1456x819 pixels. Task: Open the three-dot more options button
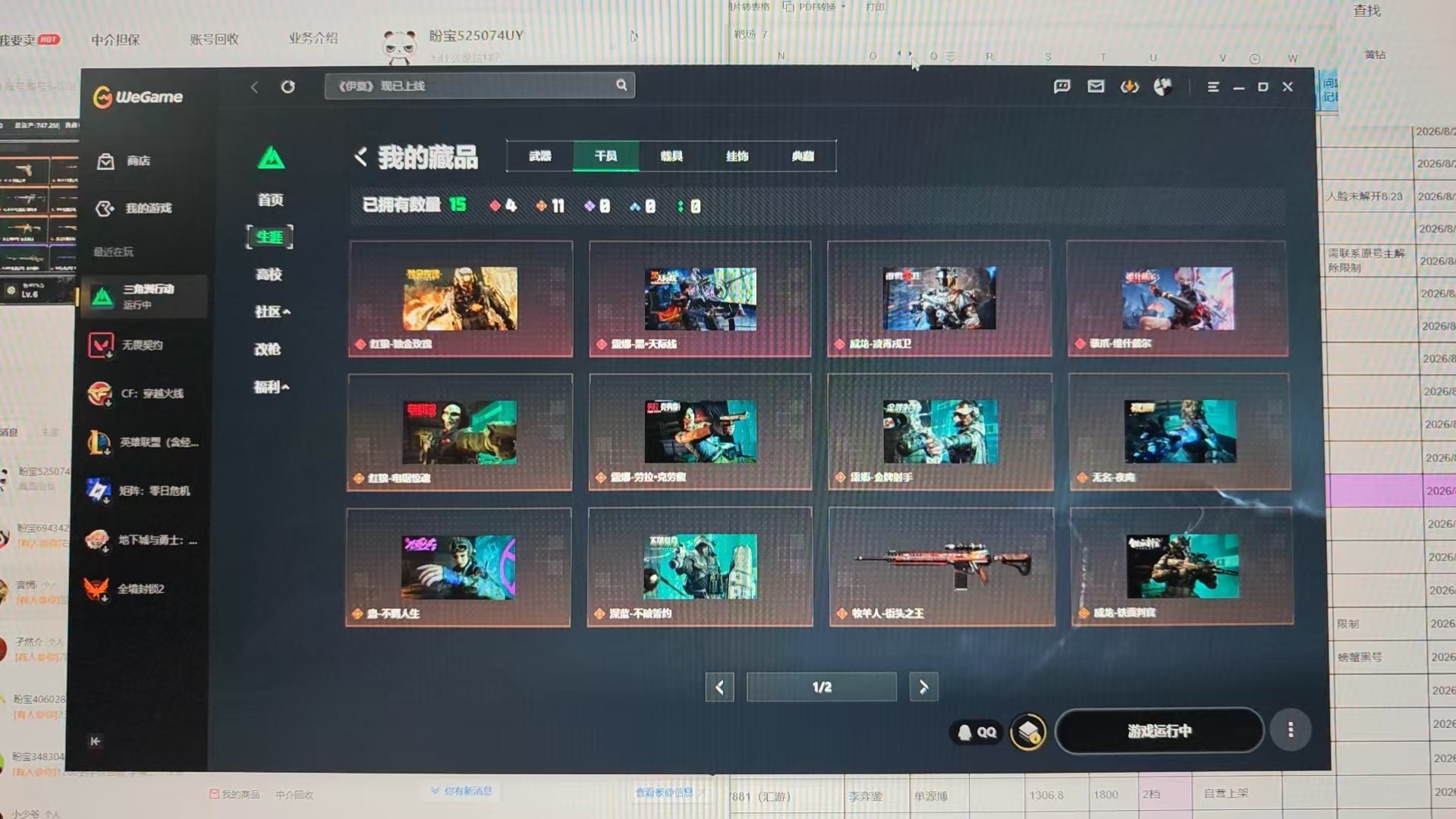1290,730
